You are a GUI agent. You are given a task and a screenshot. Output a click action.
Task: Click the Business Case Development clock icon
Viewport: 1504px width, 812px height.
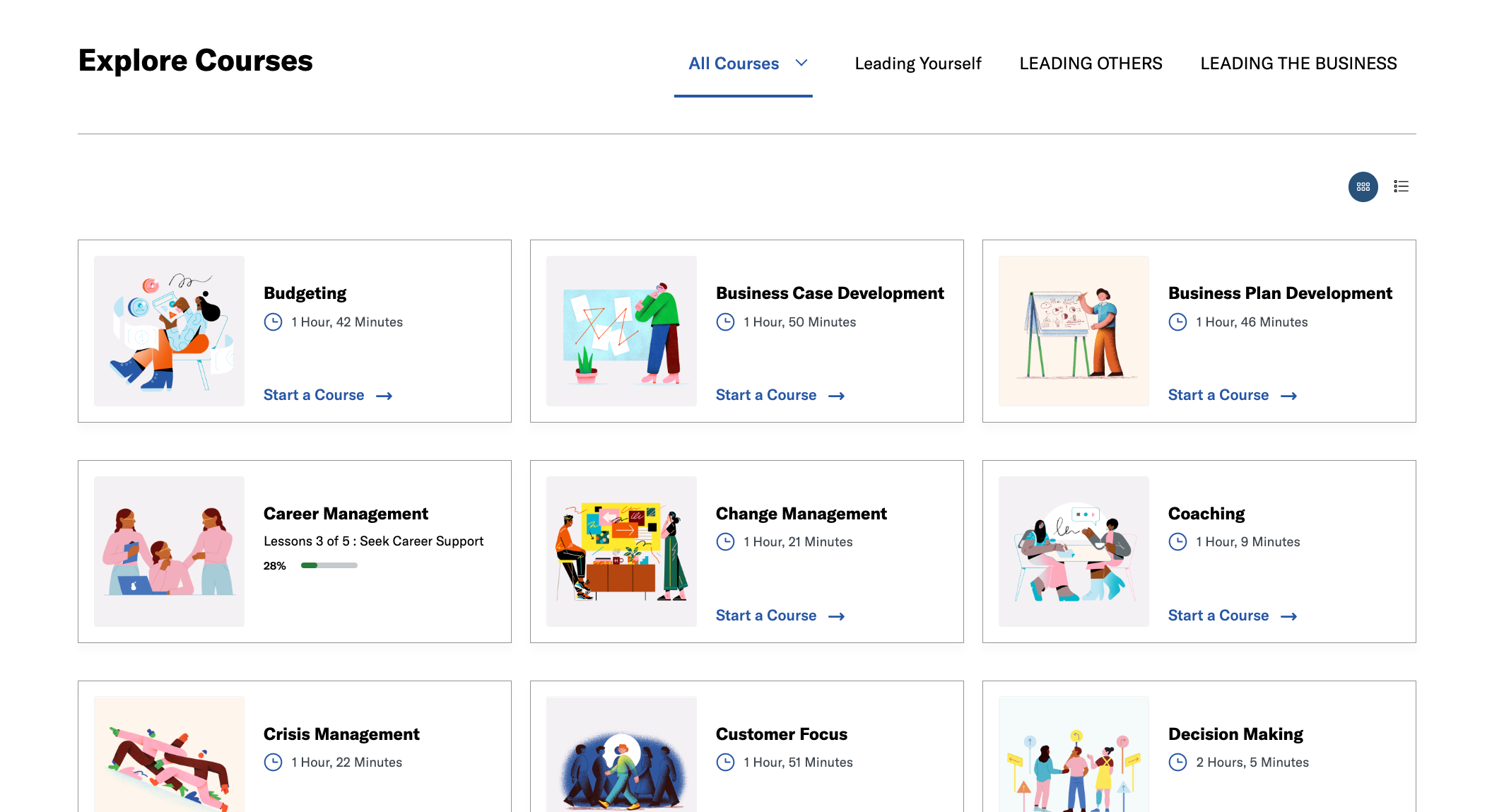coord(725,322)
